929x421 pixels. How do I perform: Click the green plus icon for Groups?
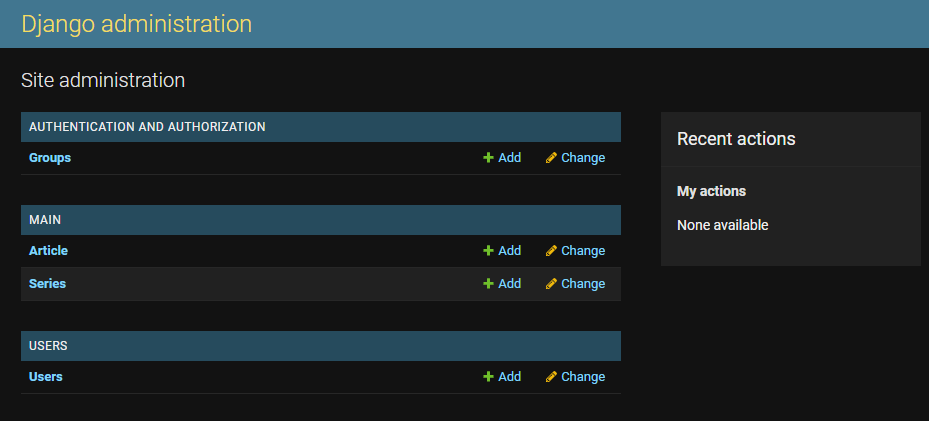tap(488, 158)
